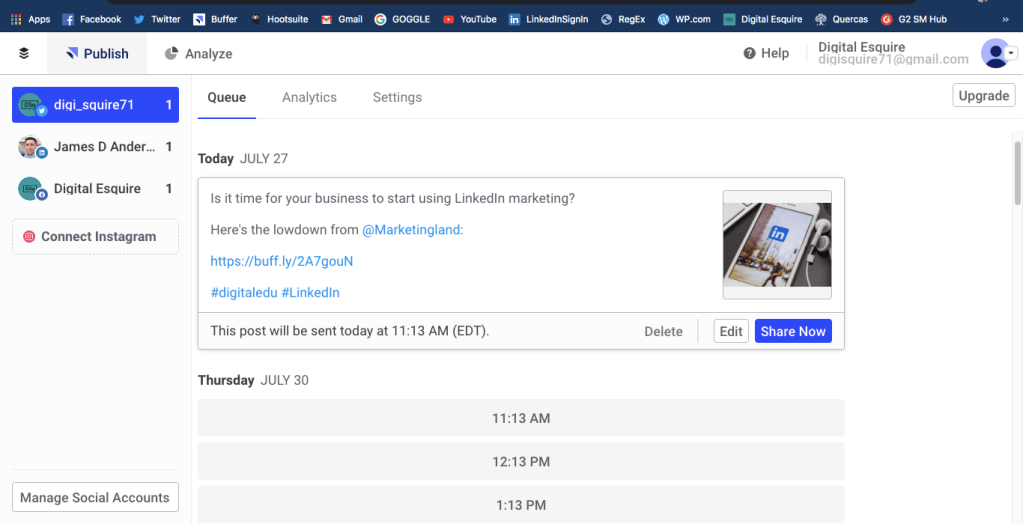Show more bookmarks with the overflow chevron
This screenshot has height=524, width=1023.
[1005, 19]
